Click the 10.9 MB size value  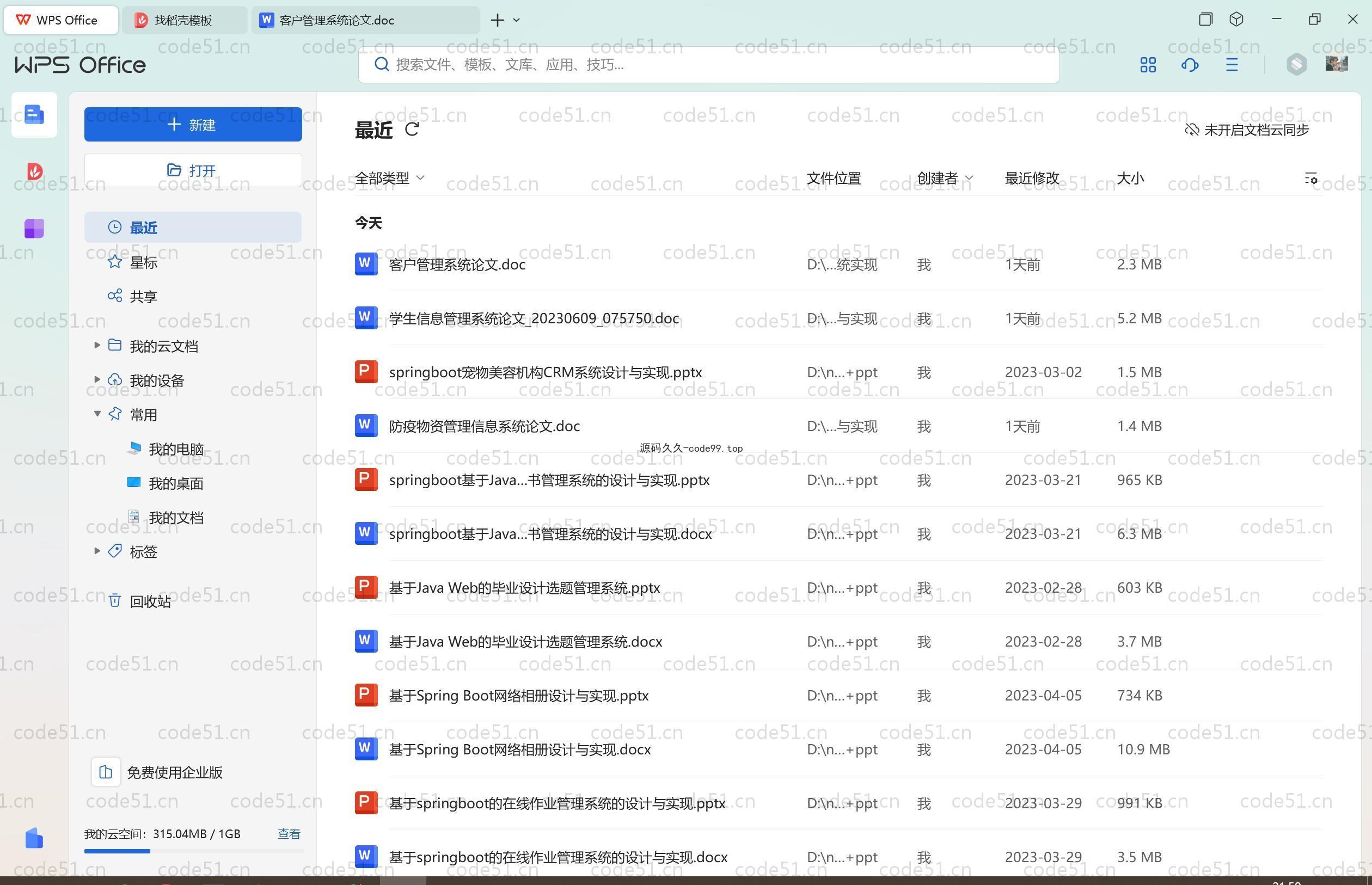tap(1143, 749)
